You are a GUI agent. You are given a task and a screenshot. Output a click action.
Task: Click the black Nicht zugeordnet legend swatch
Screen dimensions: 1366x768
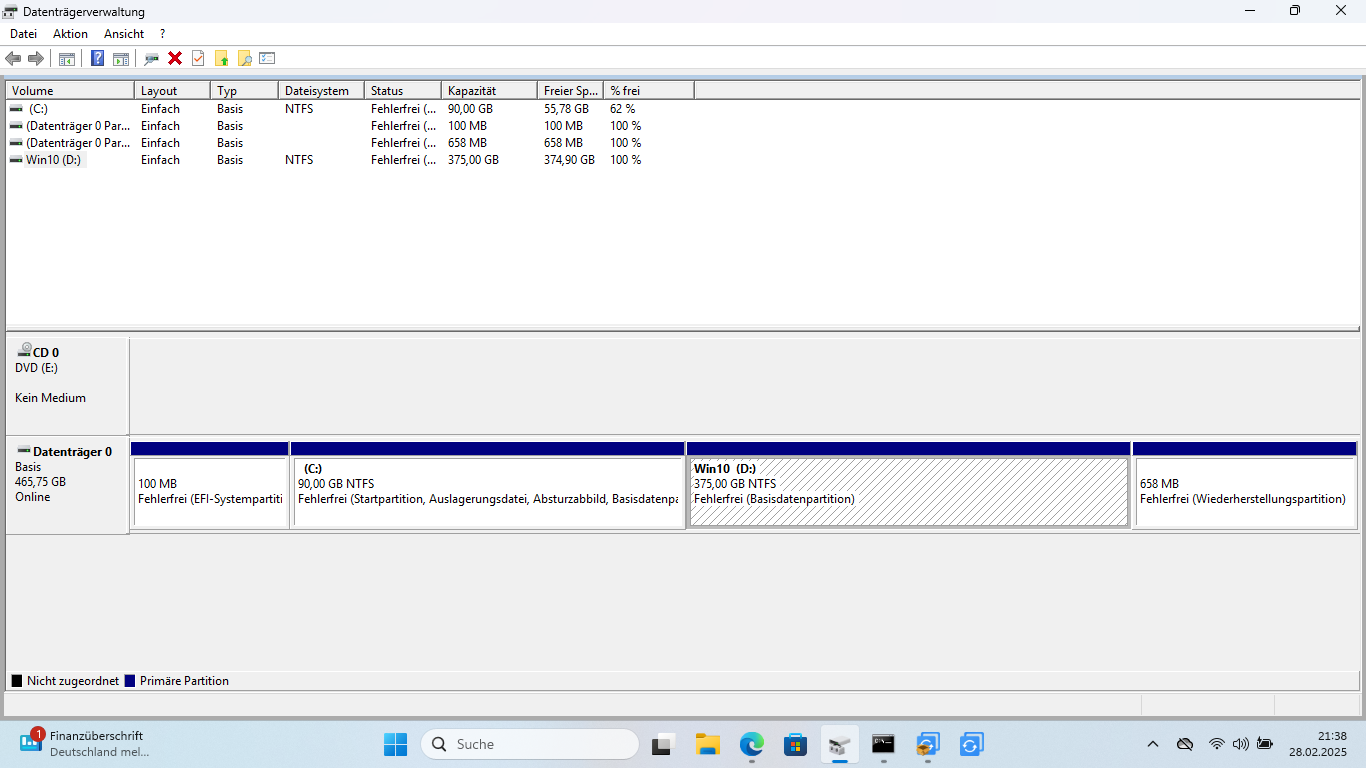17,681
